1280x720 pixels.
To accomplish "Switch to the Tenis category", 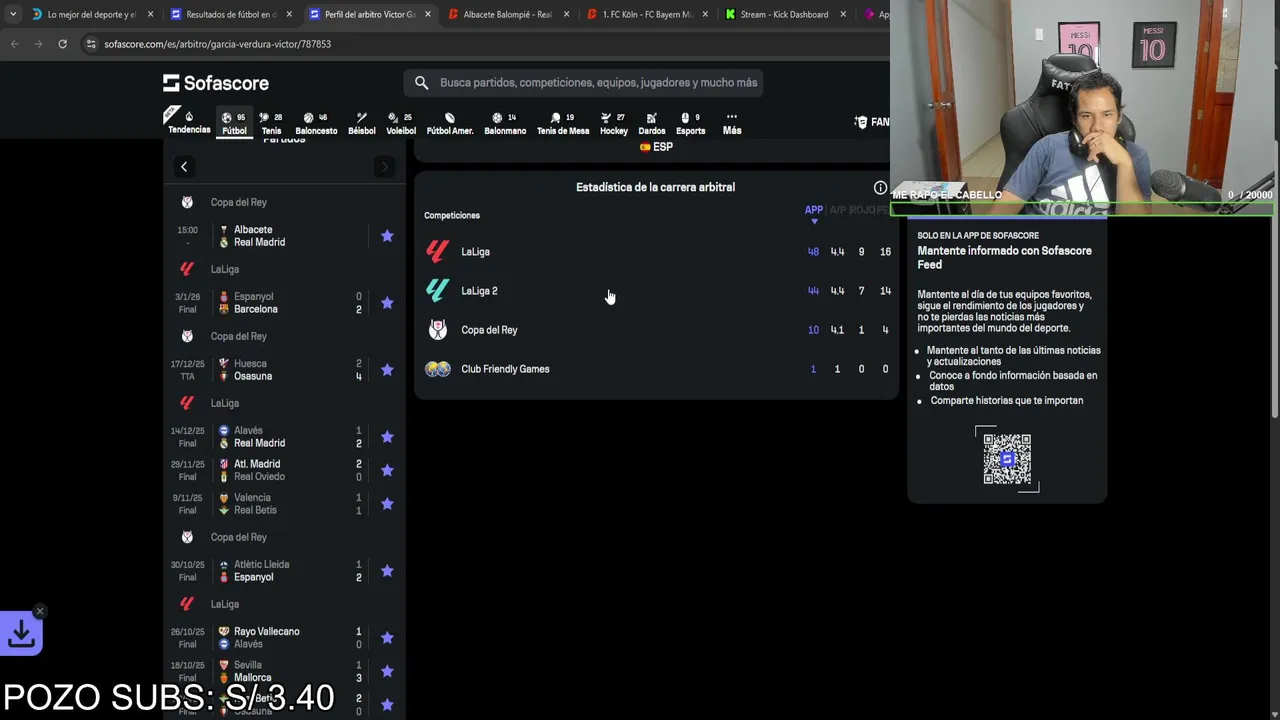I will coord(271,123).
